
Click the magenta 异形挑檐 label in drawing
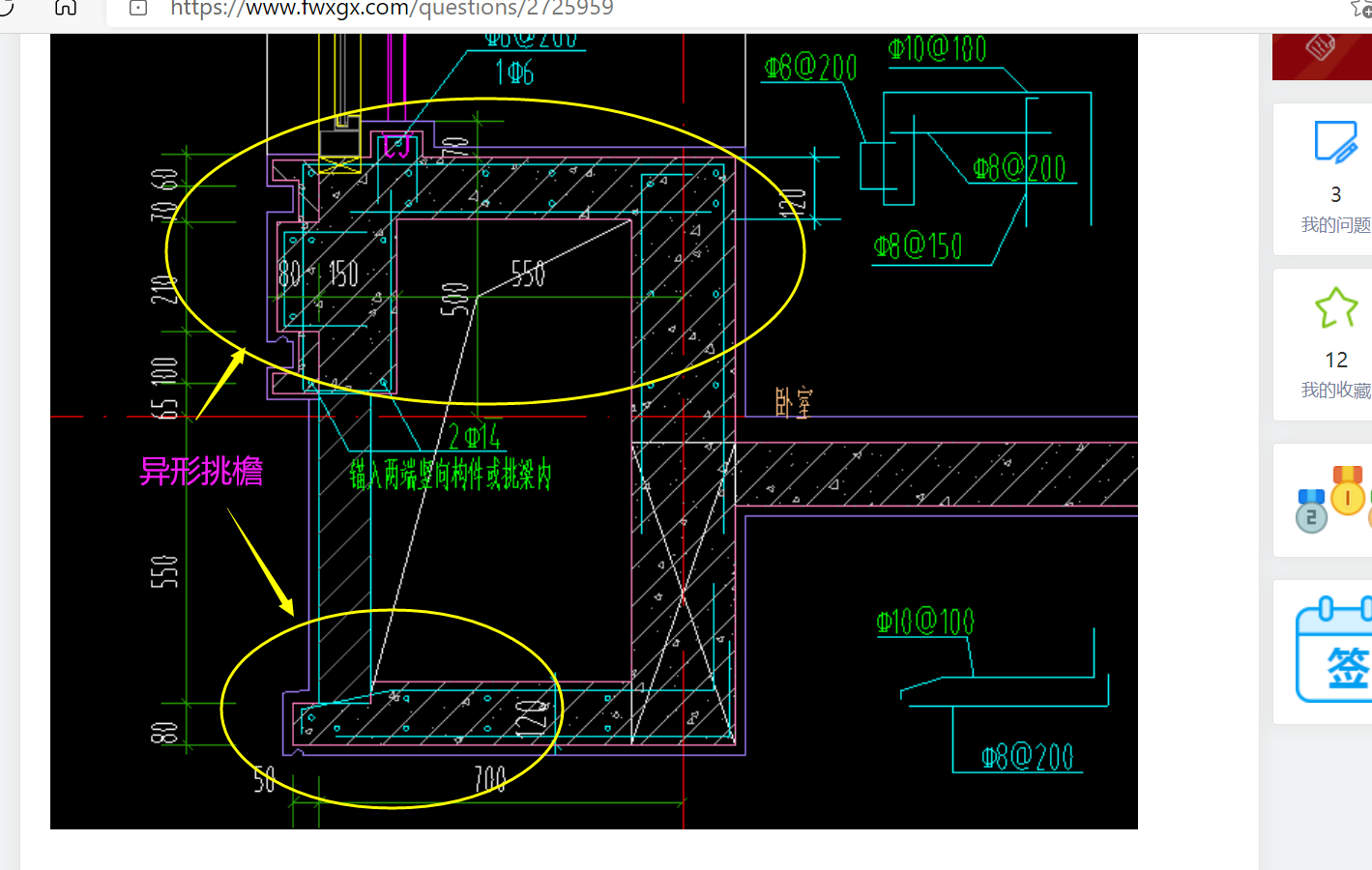pos(201,471)
